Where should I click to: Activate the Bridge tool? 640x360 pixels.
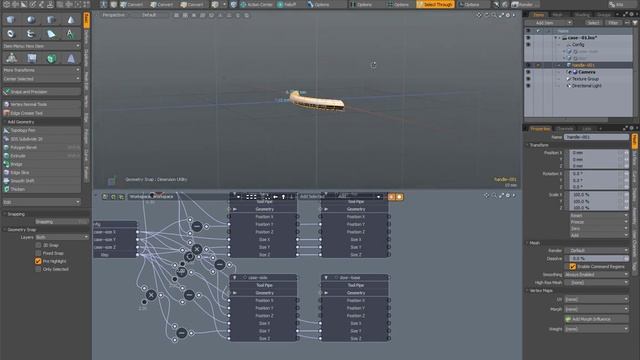coord(41,164)
